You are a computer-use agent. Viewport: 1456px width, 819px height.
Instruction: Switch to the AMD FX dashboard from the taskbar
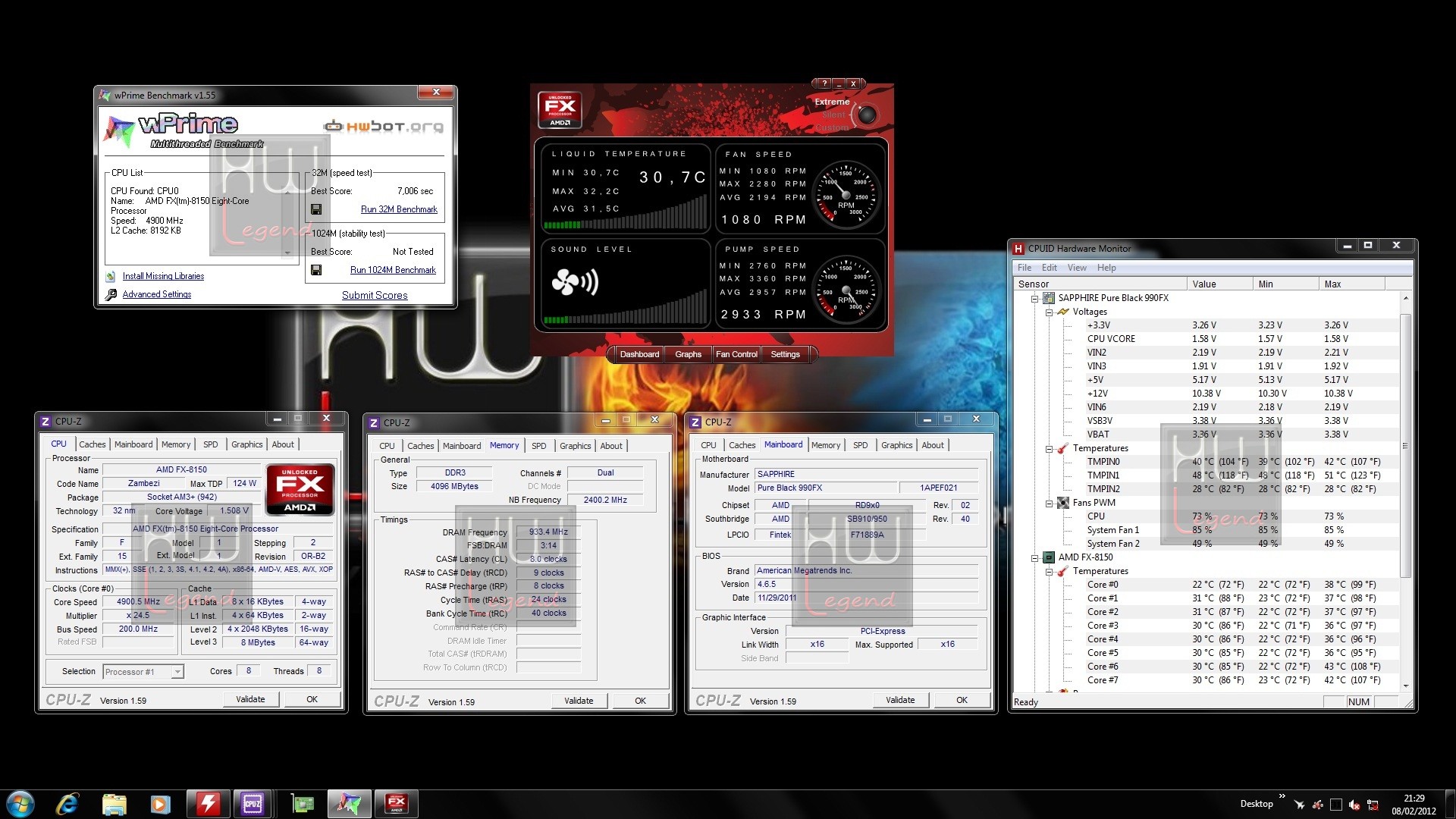coord(397,804)
